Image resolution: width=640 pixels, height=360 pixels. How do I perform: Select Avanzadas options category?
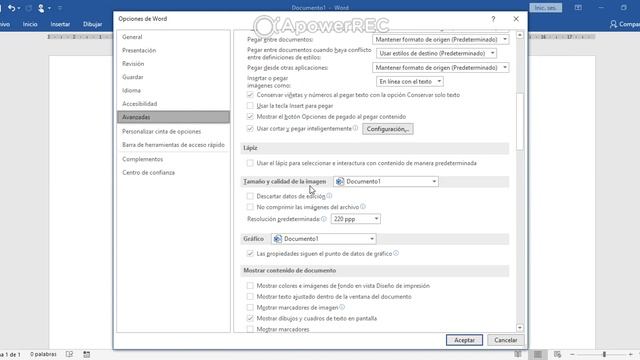[x=173, y=117]
